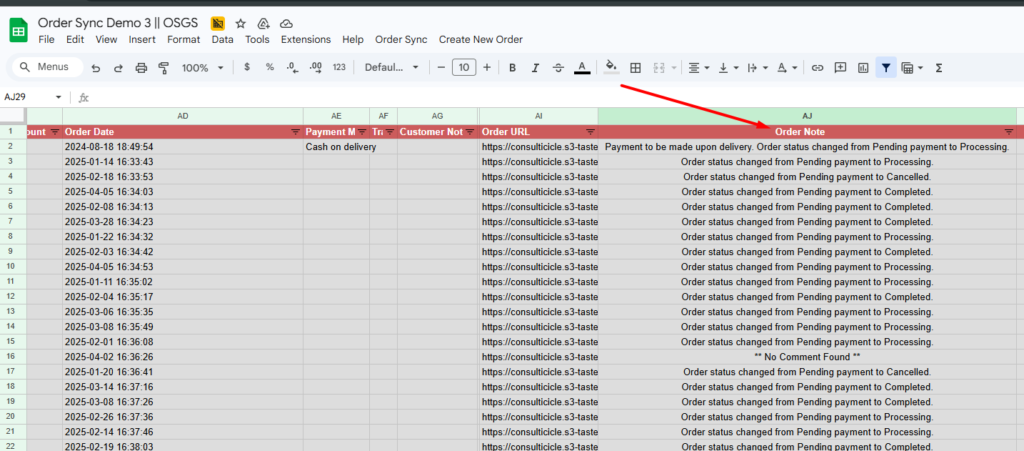The height and width of the screenshot is (451, 1024).
Task: Open the functions sigma menu
Action: [x=939, y=67]
